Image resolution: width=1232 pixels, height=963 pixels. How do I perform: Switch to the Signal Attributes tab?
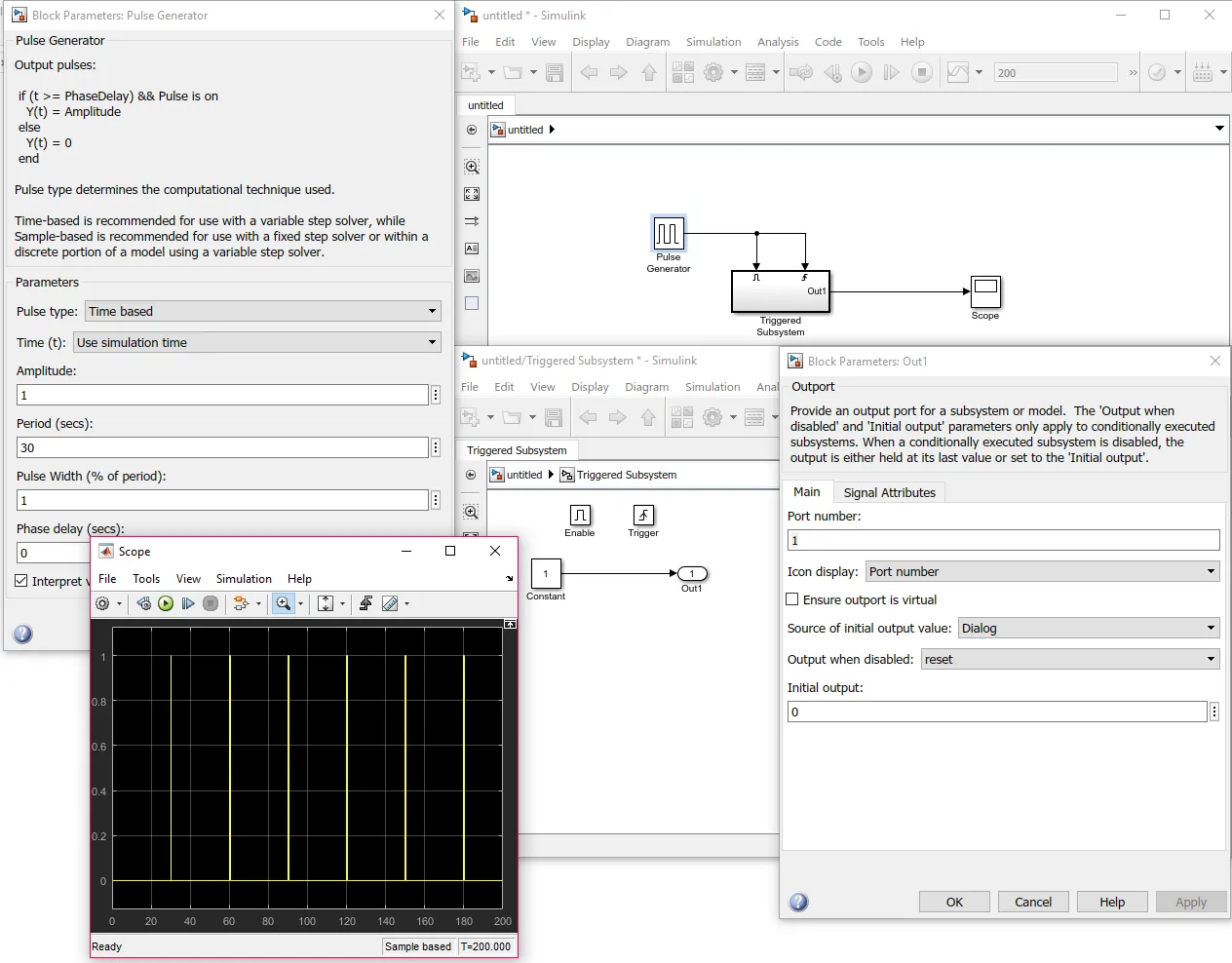[889, 492]
